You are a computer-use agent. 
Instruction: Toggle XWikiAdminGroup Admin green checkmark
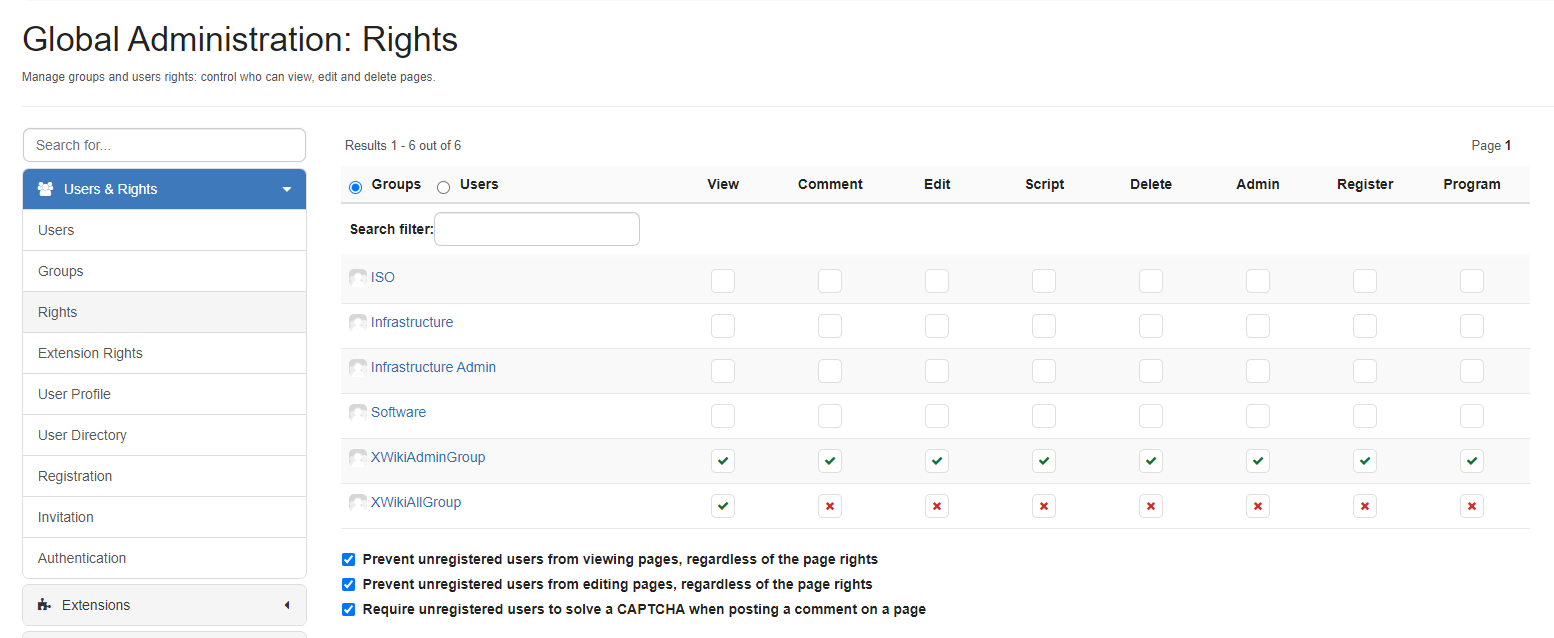click(1258, 461)
